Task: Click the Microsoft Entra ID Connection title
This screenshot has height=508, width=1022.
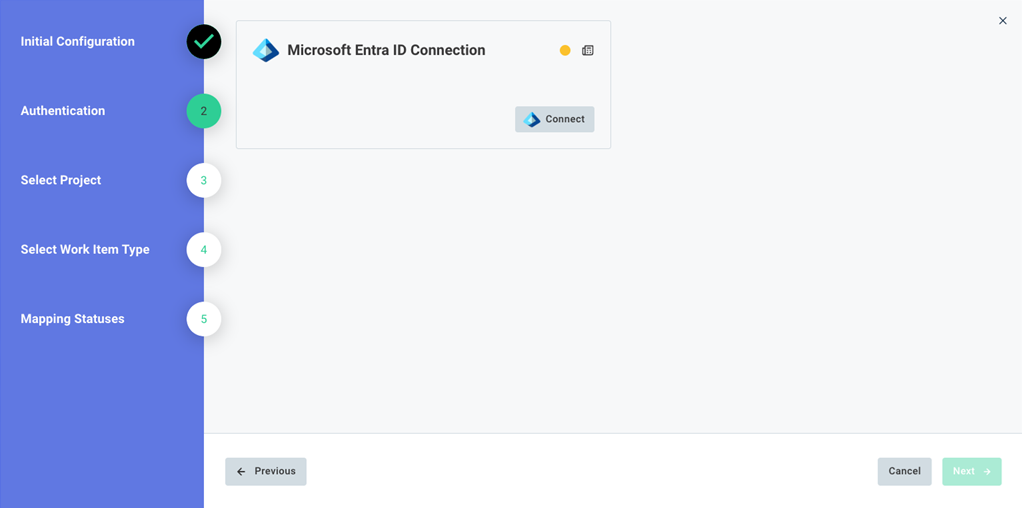Action: 387,50
